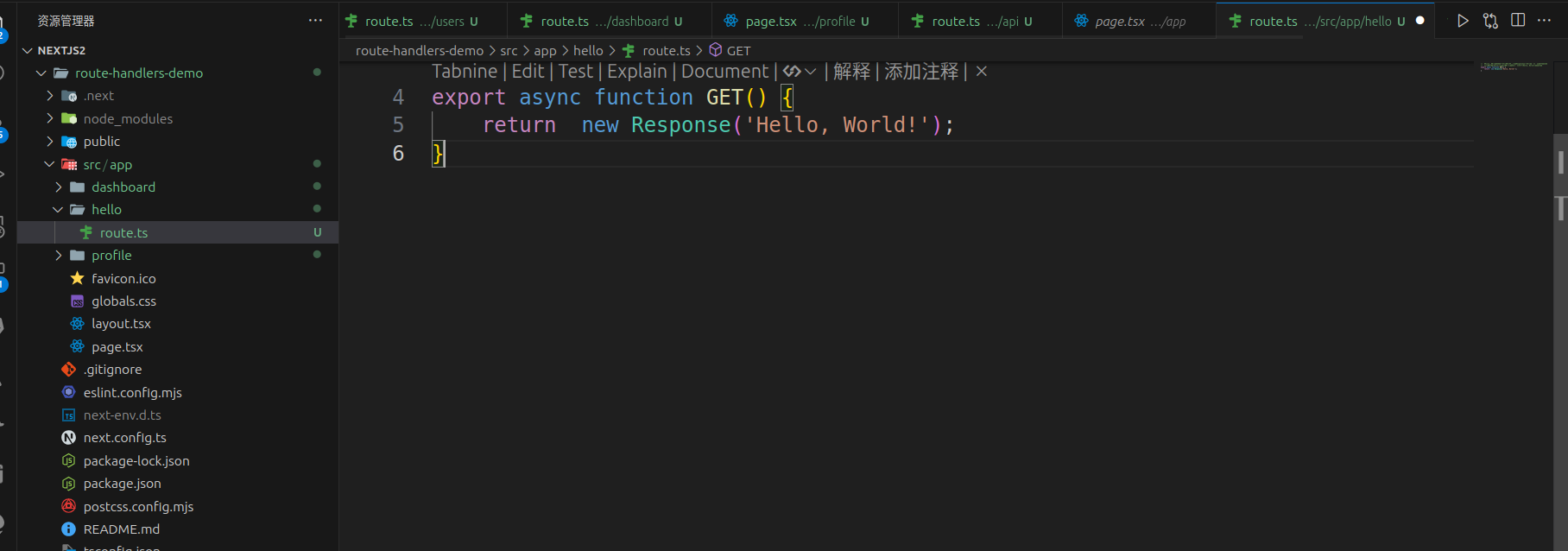Image resolution: width=1568 pixels, height=551 pixels.
Task: Click the Tabnine Explain code lens link
Action: [637, 72]
